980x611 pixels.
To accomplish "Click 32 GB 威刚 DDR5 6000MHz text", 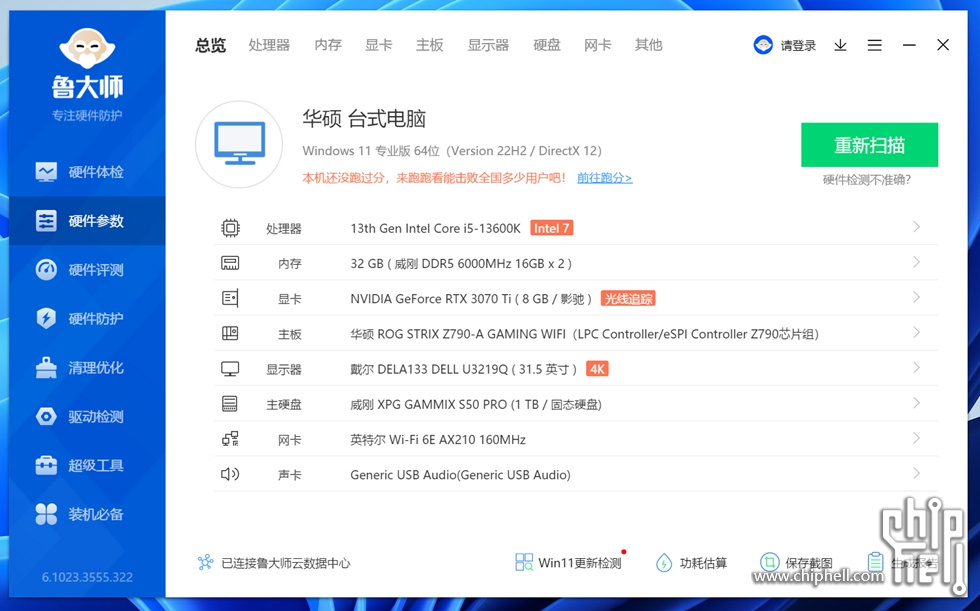I will 461,264.
